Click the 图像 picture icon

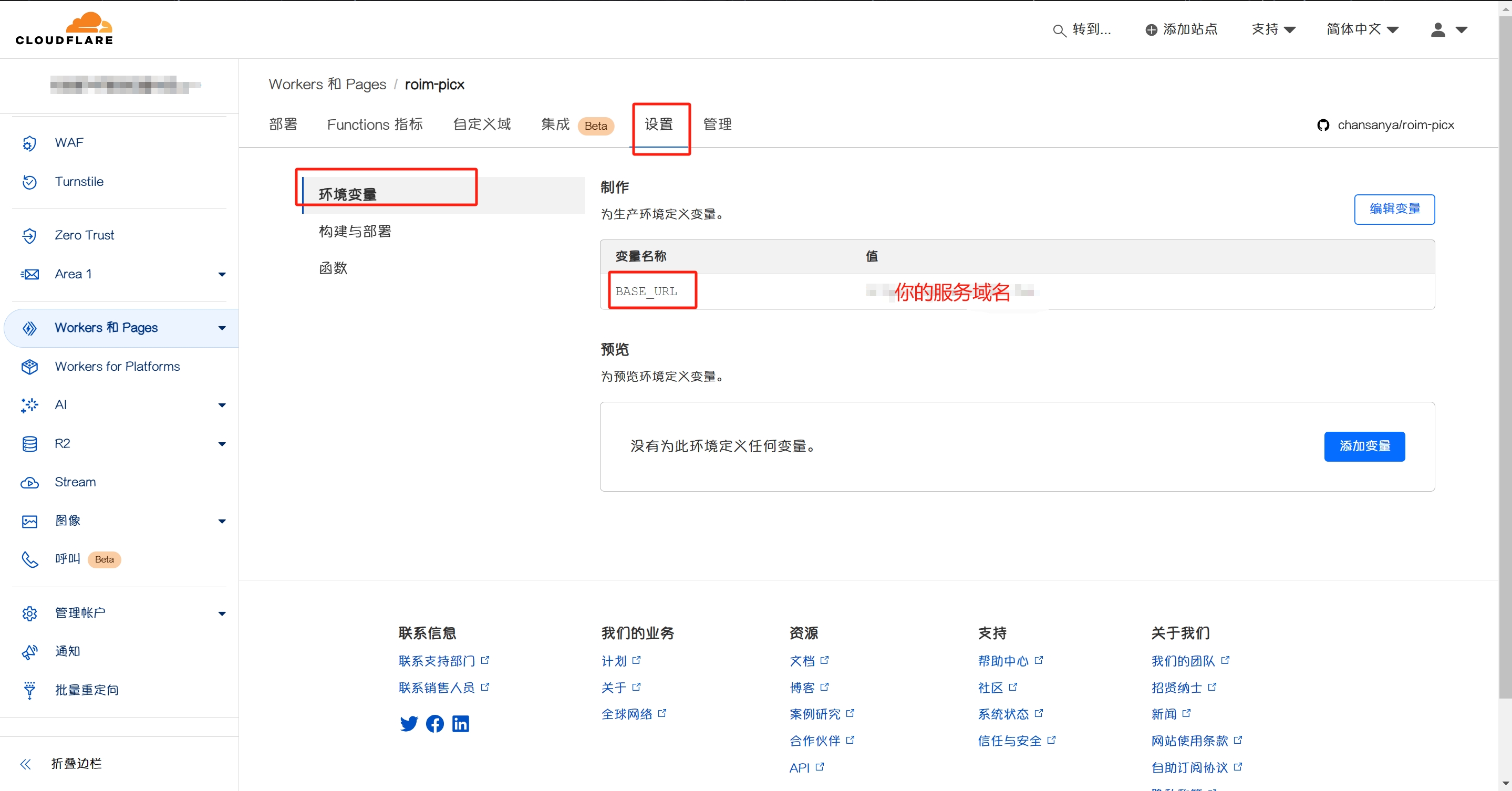pyautogui.click(x=29, y=521)
